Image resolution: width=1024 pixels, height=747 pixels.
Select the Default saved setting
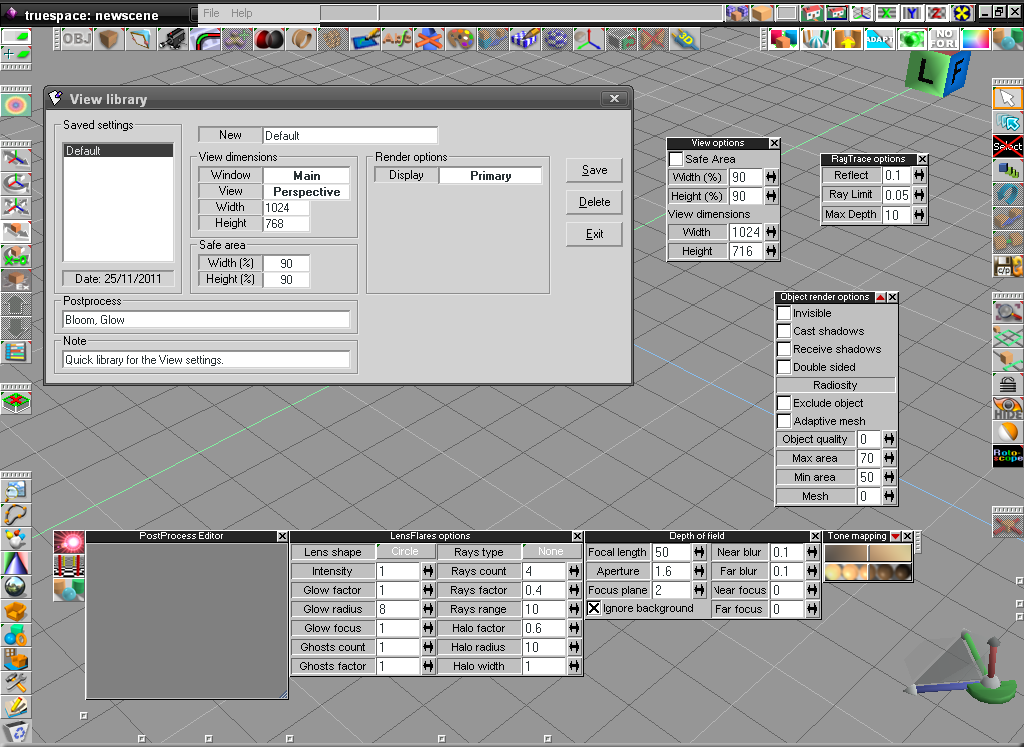click(x=118, y=151)
